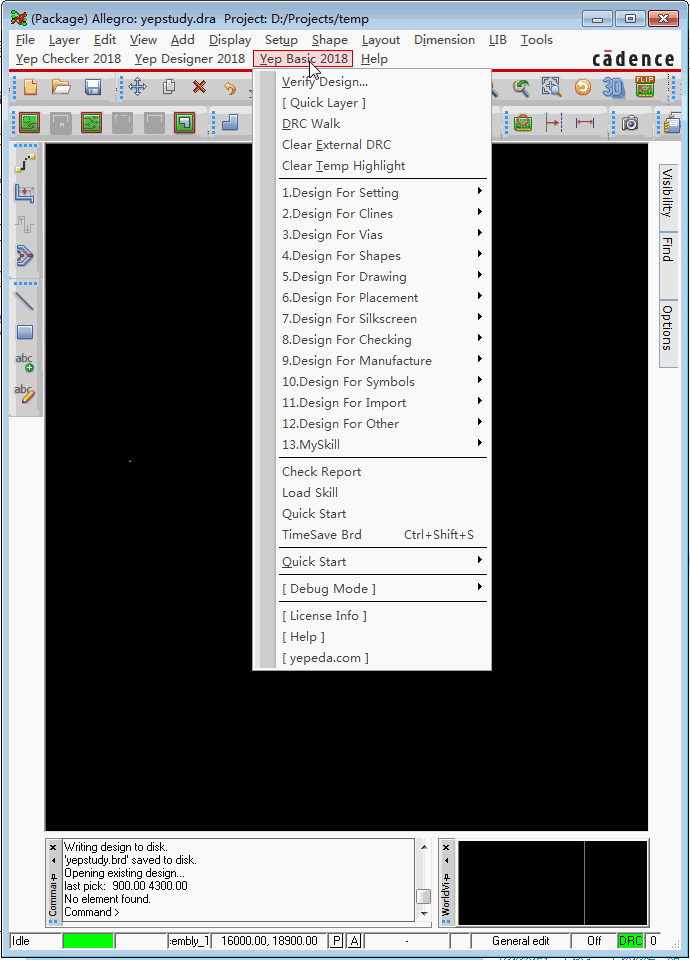The width and height of the screenshot is (690, 960).
Task: Select the Add Line tool
Action: pyautogui.click(x=25, y=301)
